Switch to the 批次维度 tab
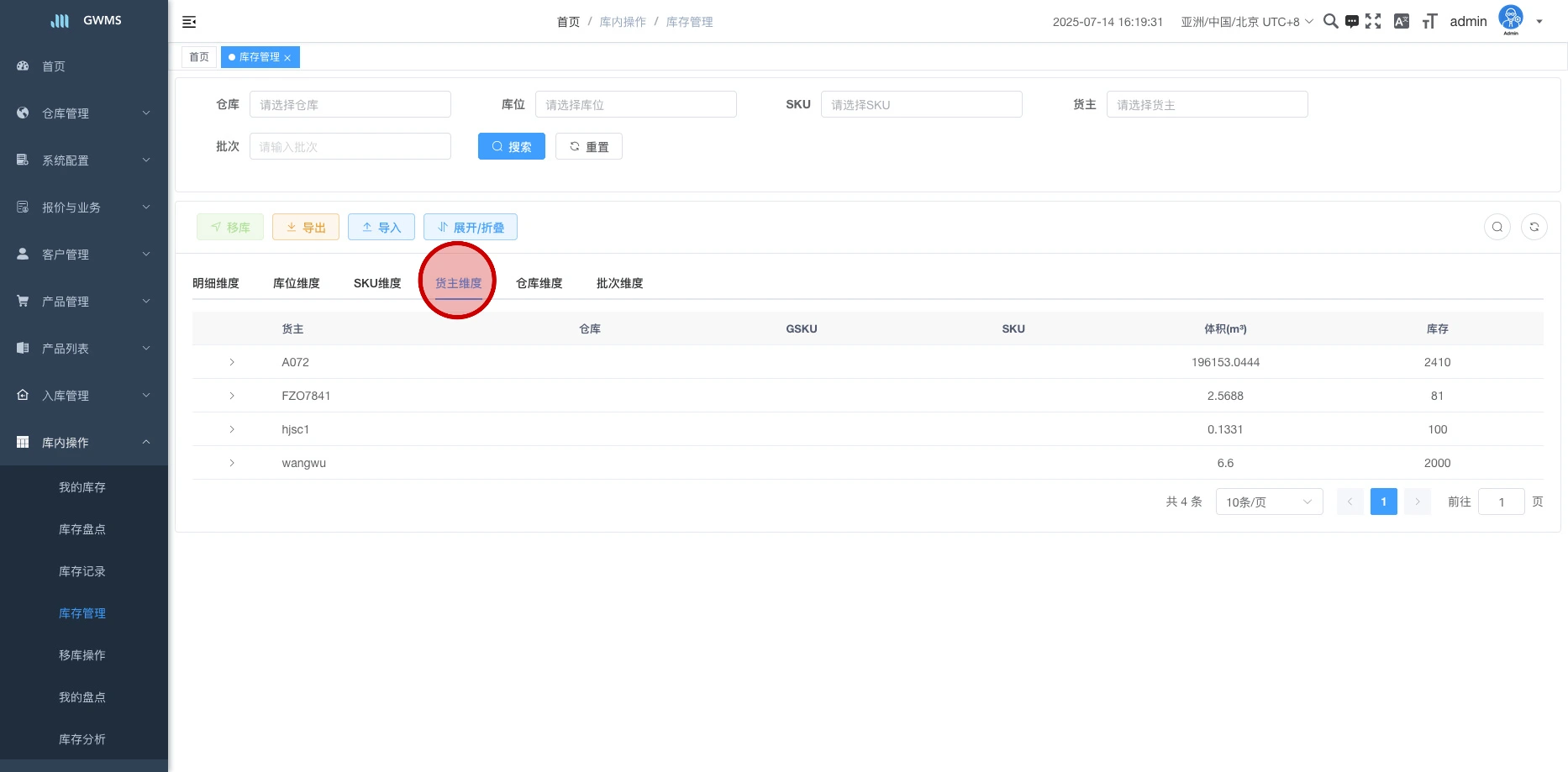The image size is (1568, 772). pos(619,283)
